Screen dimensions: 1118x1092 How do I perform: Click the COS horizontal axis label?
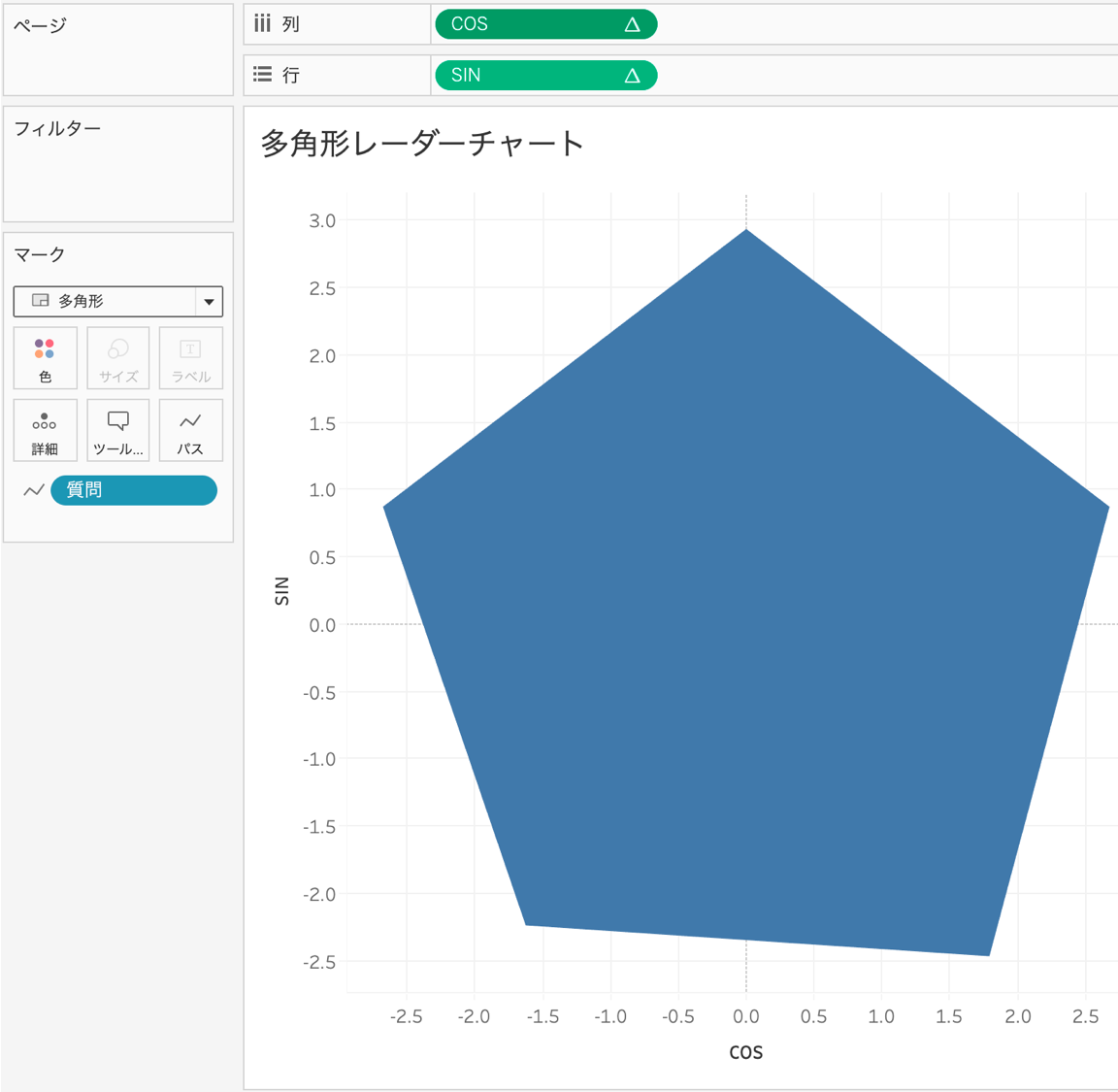click(745, 1052)
